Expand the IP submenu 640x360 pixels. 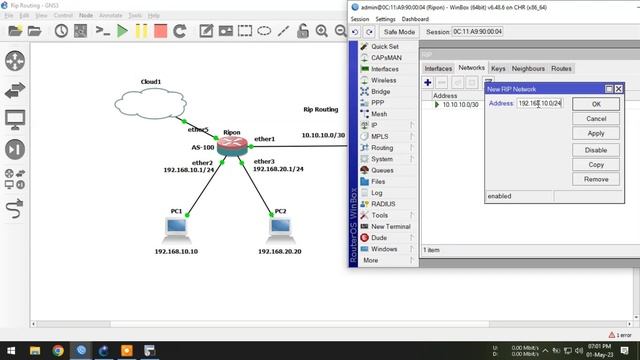coord(388,125)
